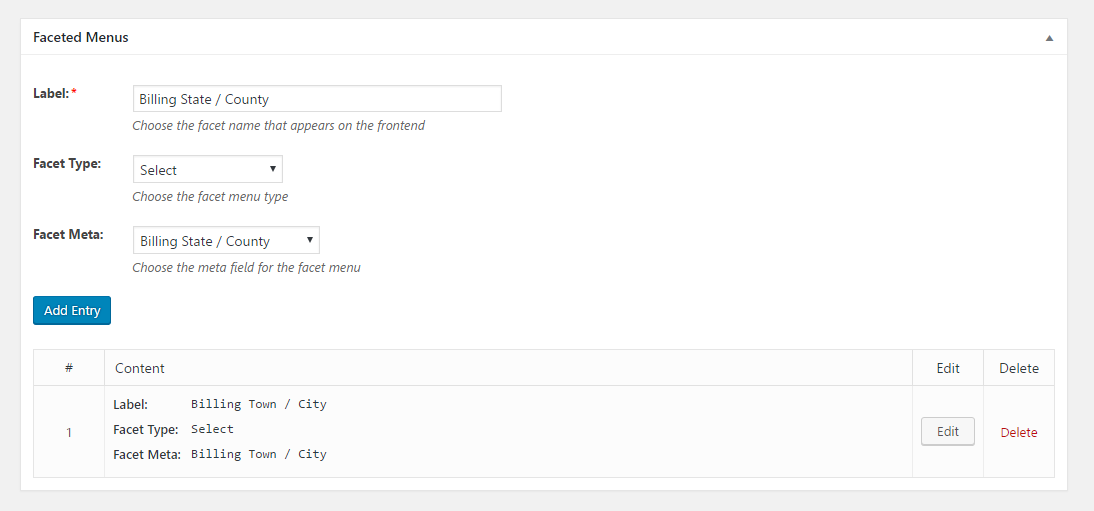Screen dimensions: 1094x511
Task: Open the Facet Meta dropdown
Action: point(226,240)
